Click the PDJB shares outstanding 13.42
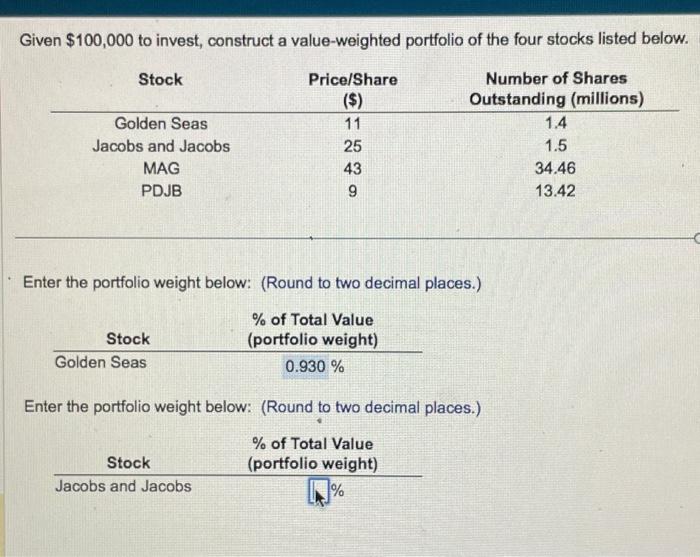The image size is (700, 557). click(x=555, y=191)
